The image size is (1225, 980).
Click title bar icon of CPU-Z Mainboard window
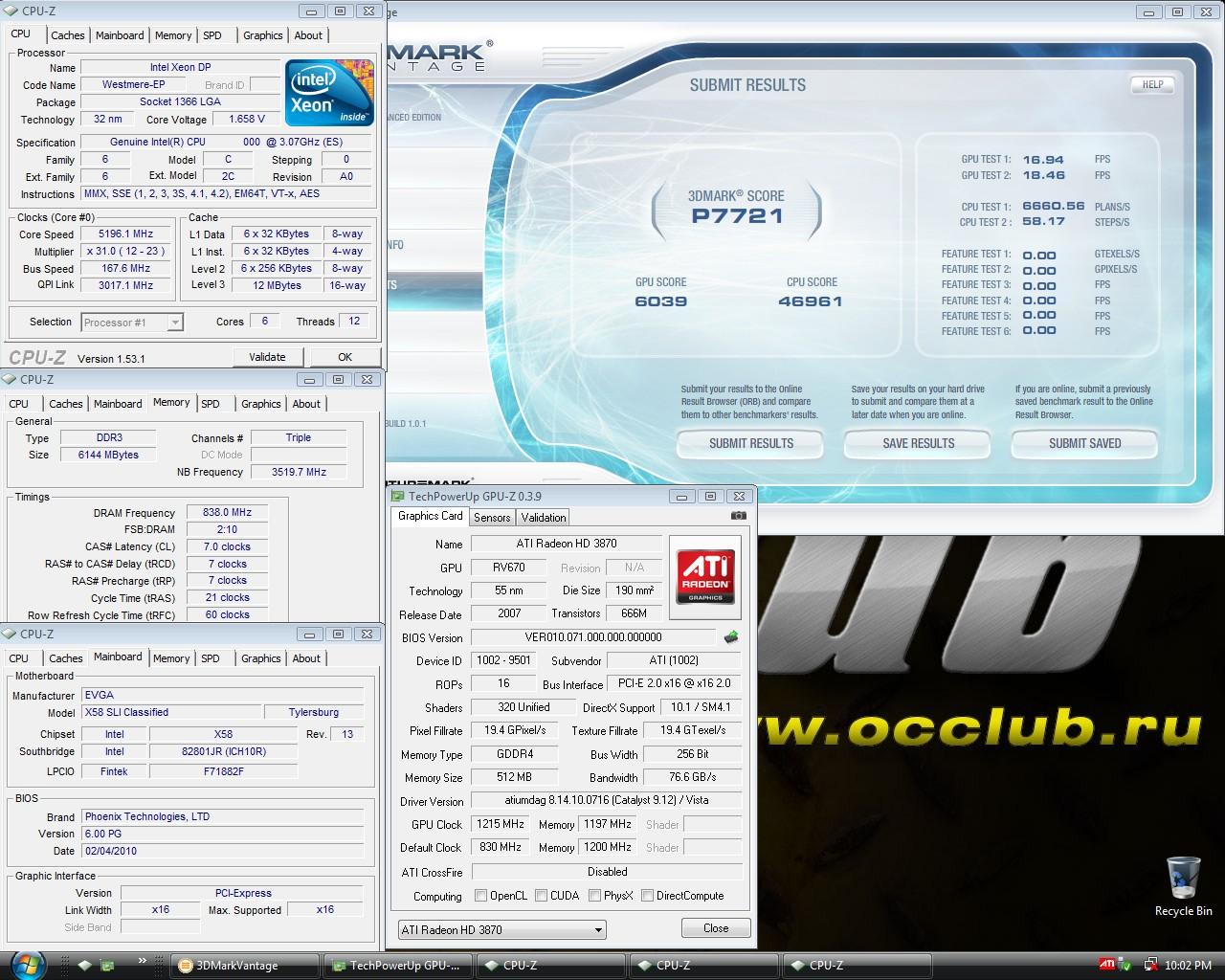[x=11, y=635]
